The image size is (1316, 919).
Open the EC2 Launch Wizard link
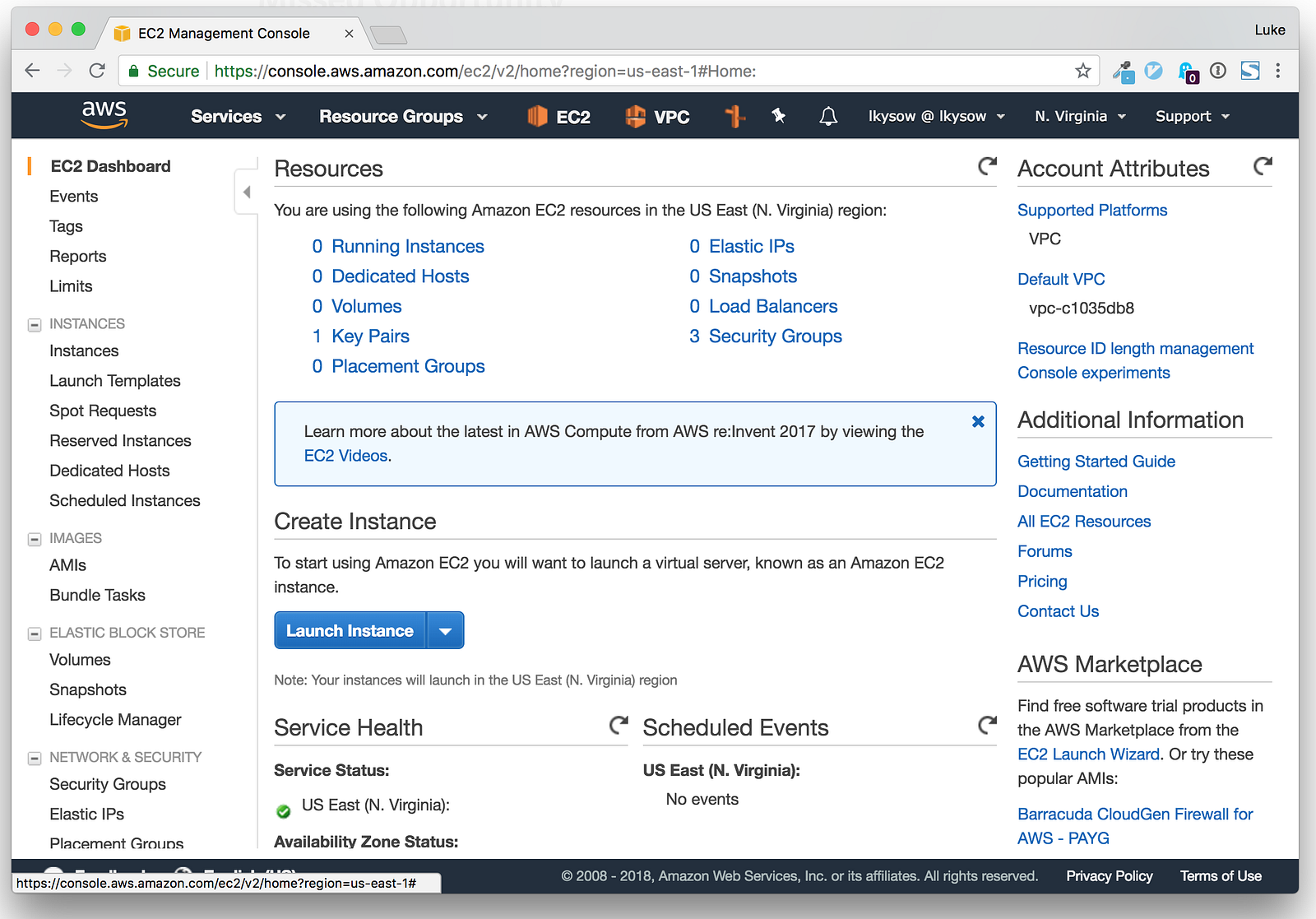click(x=1088, y=754)
